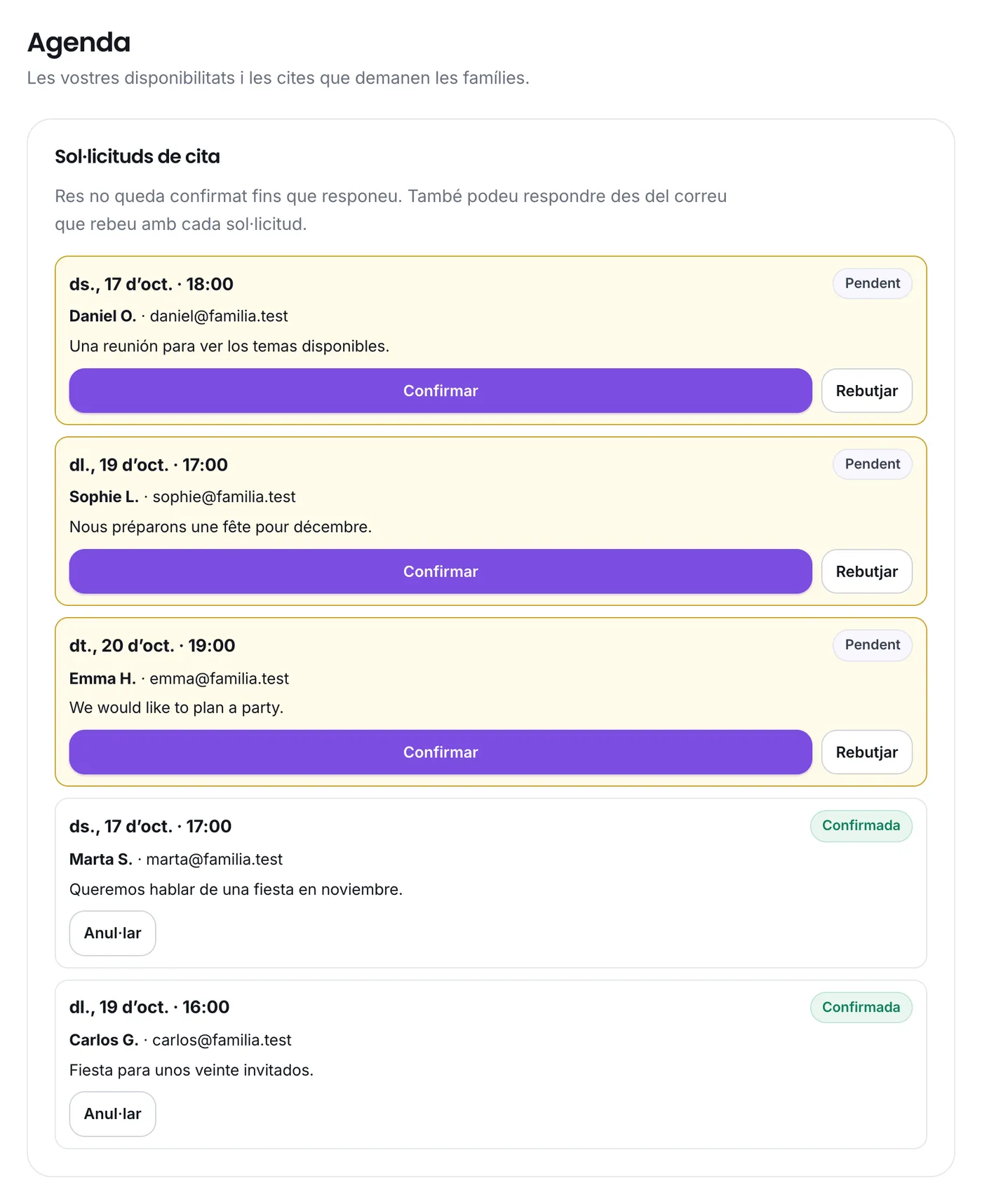Click Confirmada badge on Carlos's appointment
The image size is (982, 1204).
click(861, 1008)
